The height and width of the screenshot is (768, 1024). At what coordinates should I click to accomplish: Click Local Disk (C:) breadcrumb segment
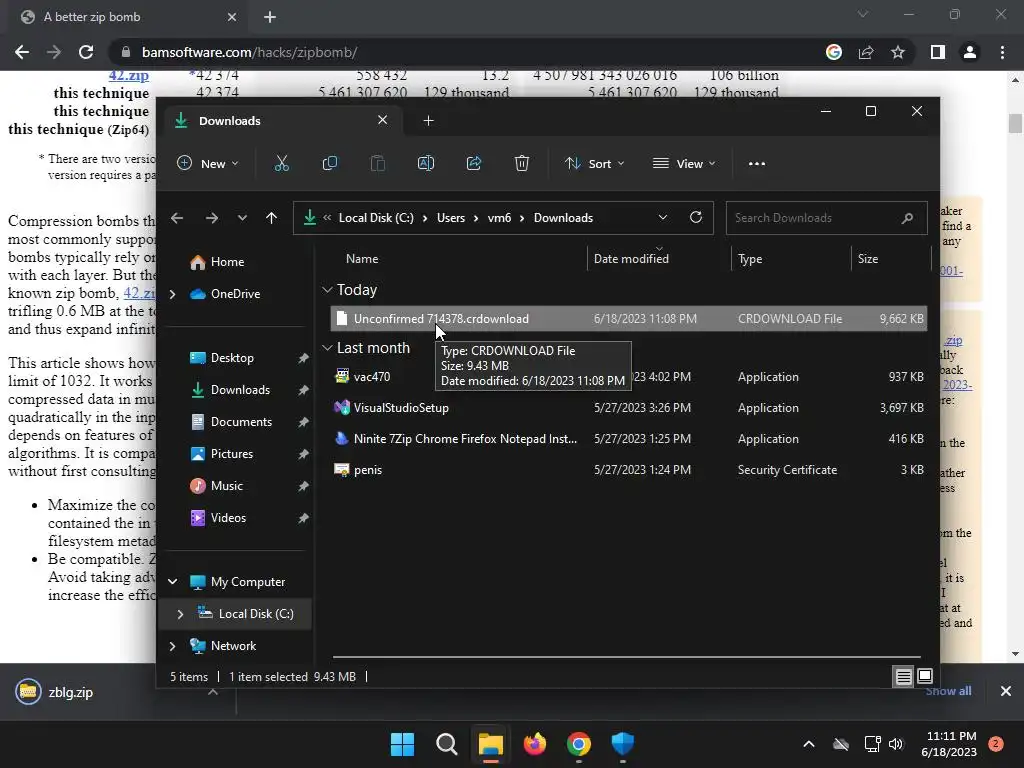click(376, 218)
